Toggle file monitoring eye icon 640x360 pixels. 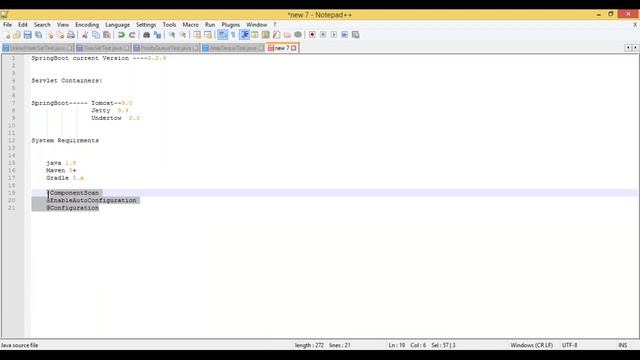(x=298, y=35)
